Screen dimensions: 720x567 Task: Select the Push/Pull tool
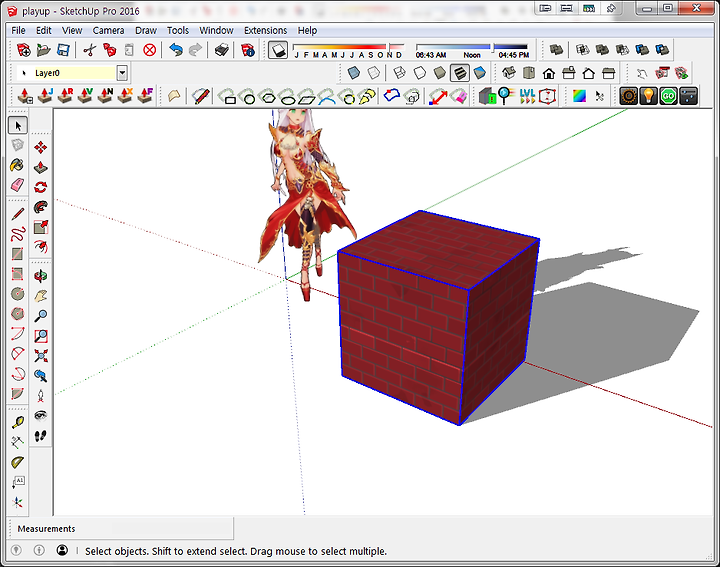coord(41,167)
